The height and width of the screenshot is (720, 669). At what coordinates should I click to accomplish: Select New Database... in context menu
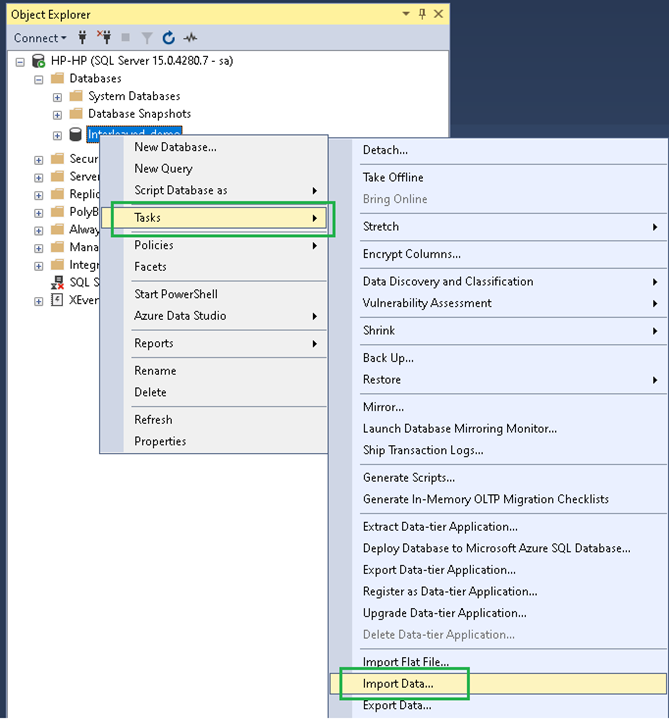coord(214,147)
